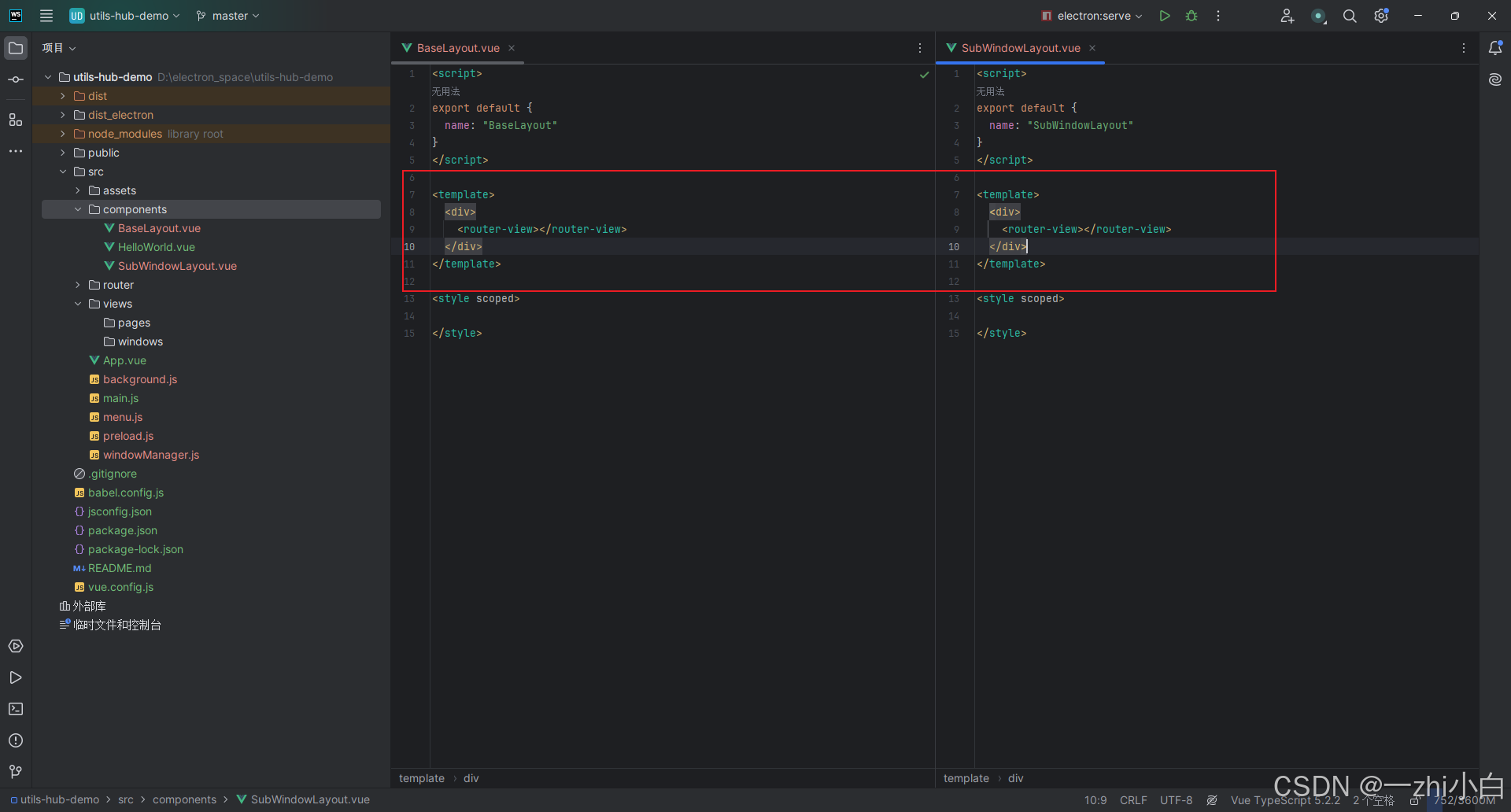Toggle the Project tool window icon
Screen dimensions: 1511x812
[x=16, y=48]
